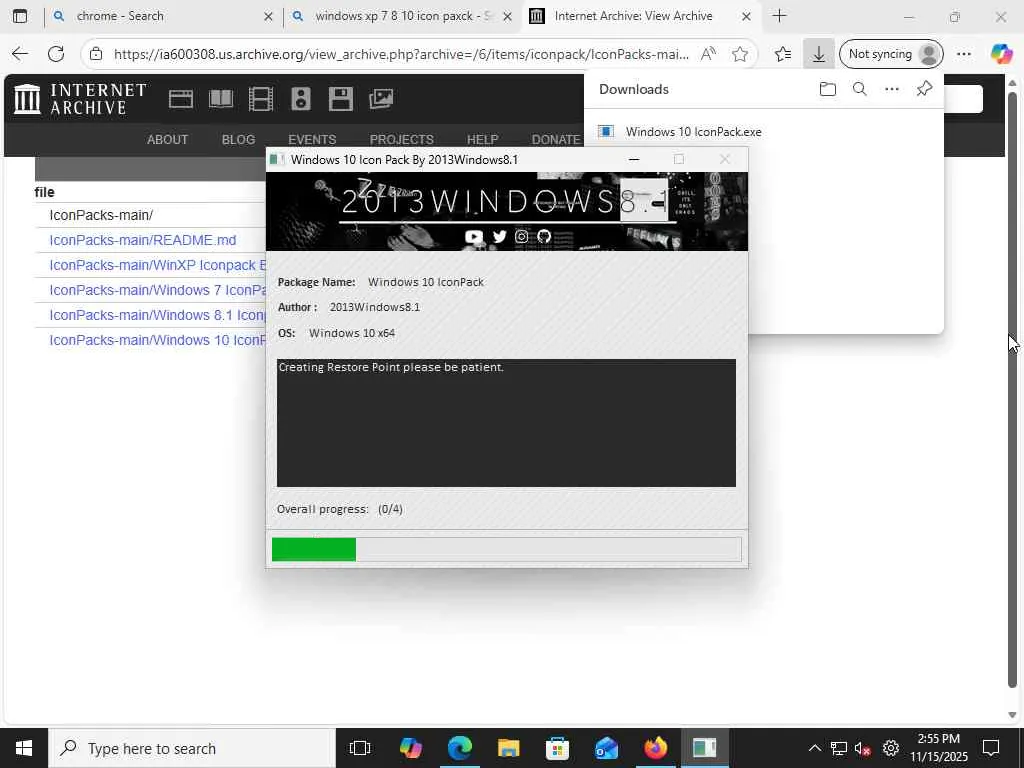
Task: Open Internet Archive audio speaker icon
Action: coord(301,99)
